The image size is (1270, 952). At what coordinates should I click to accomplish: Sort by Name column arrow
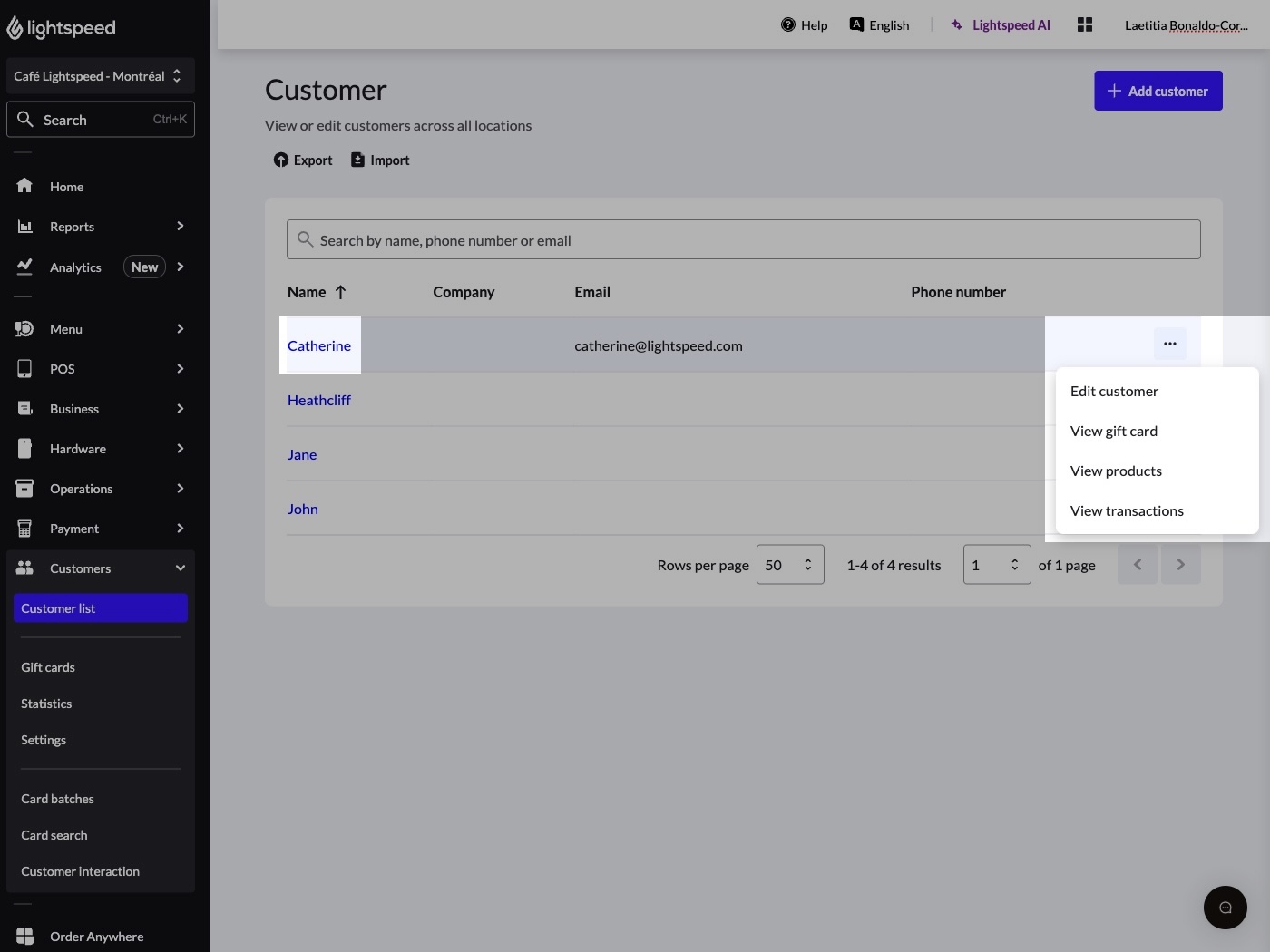click(341, 292)
